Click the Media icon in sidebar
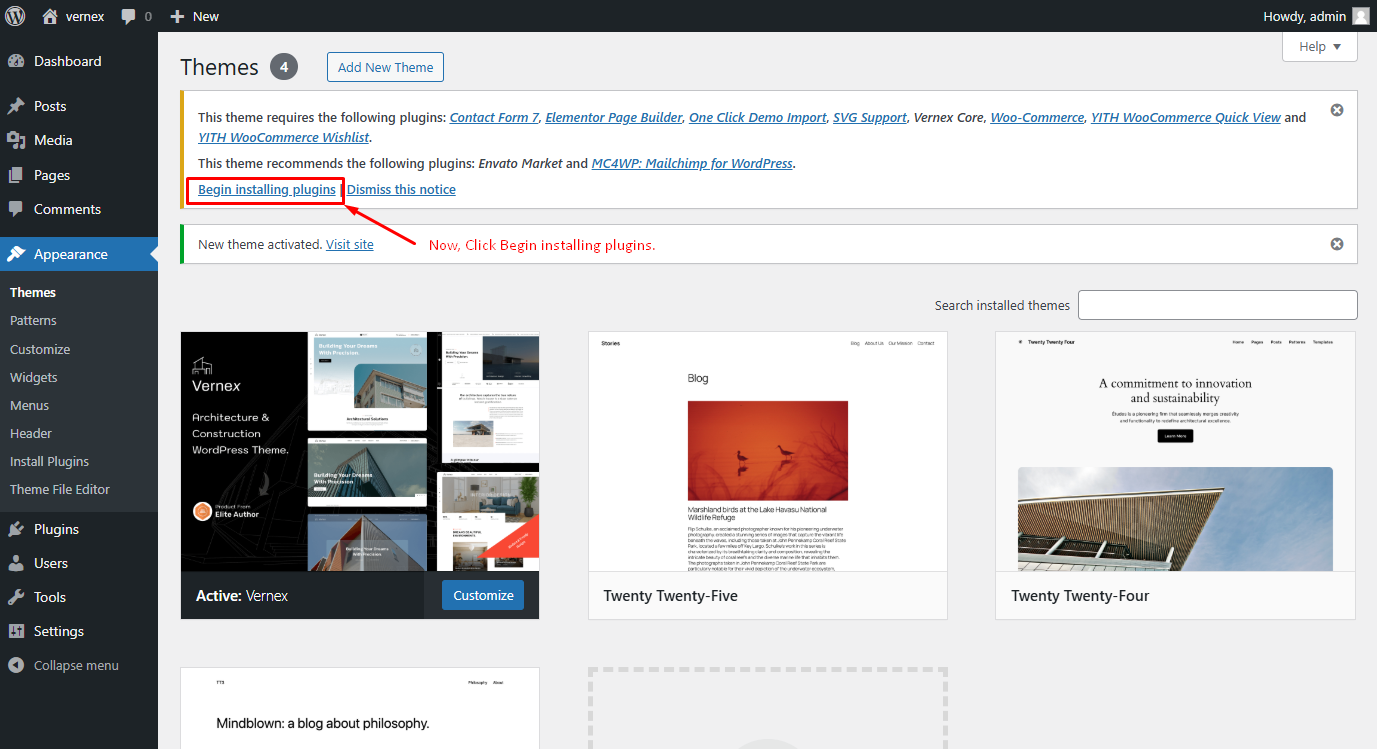The width and height of the screenshot is (1377, 749). tap(16, 140)
